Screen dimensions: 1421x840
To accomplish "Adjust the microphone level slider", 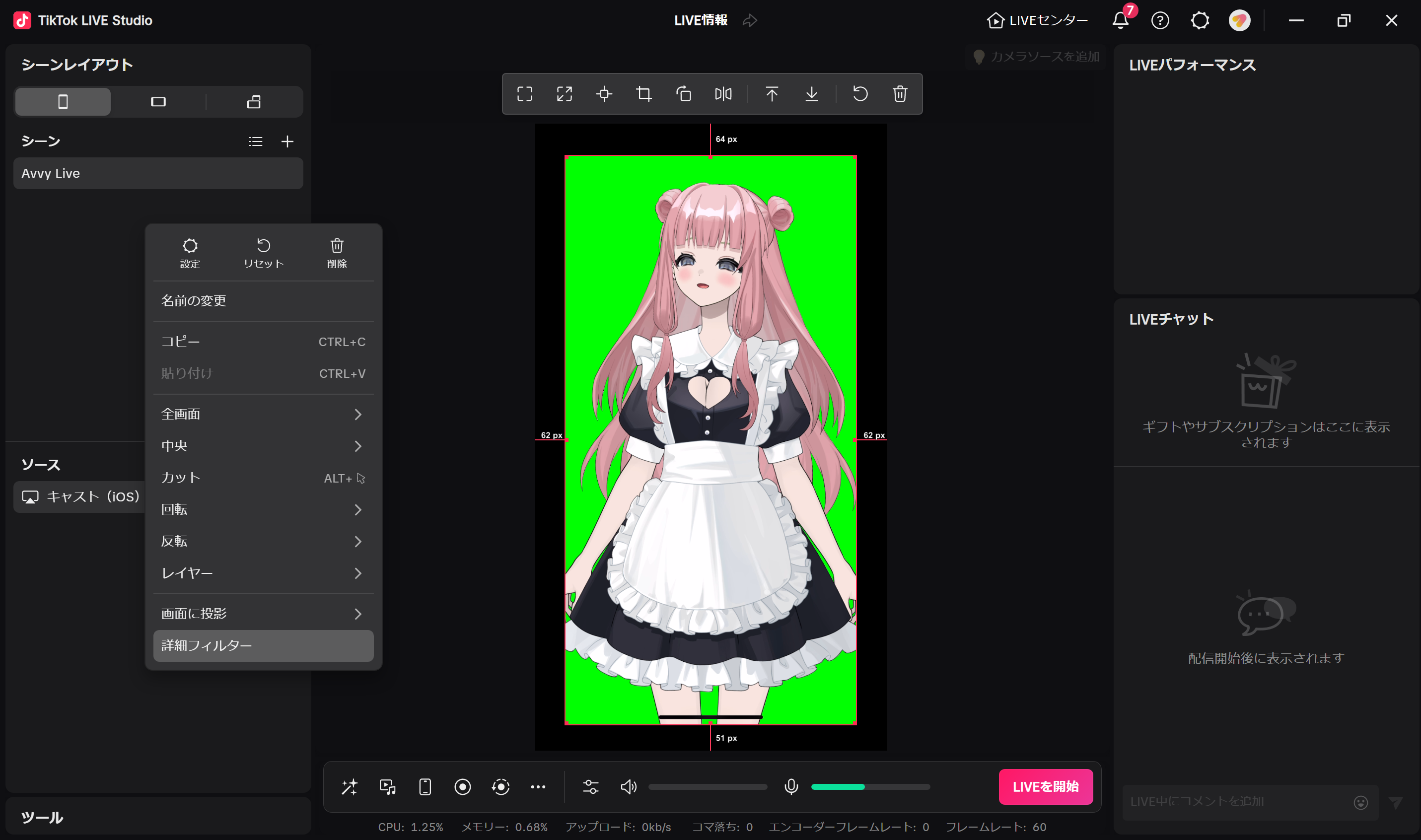I will point(870,787).
